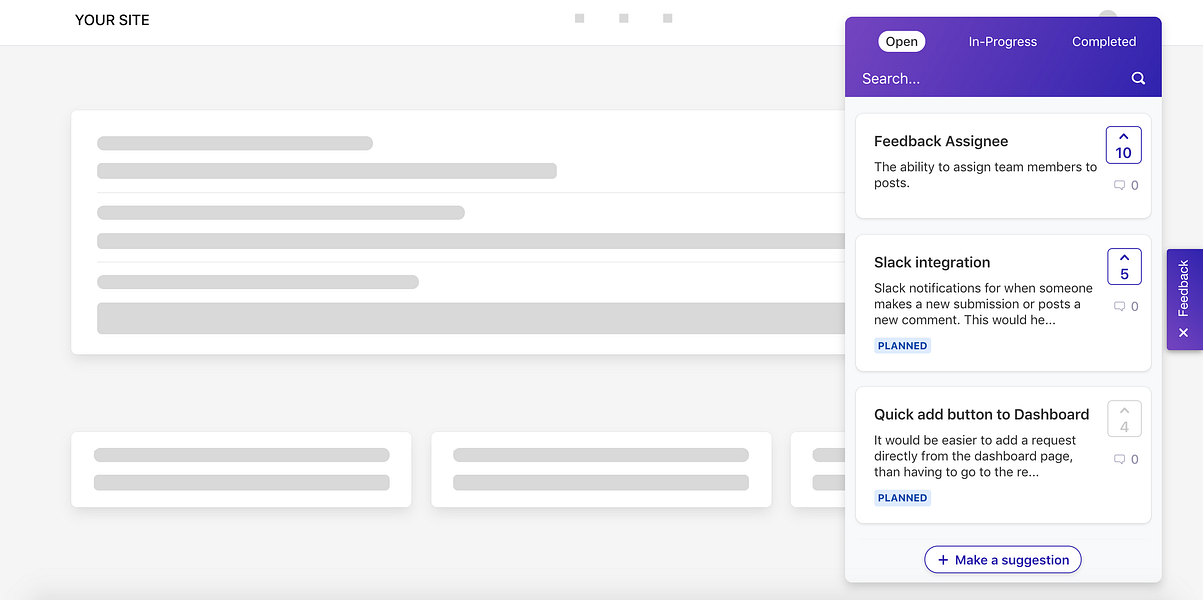Click the Feedback vertical side tab label
The height and width of the screenshot is (600, 1203).
tap(1184, 288)
